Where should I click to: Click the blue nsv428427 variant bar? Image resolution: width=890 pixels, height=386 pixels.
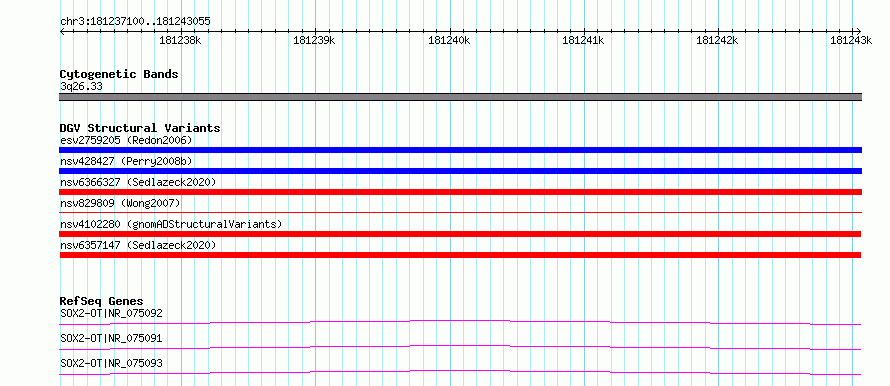pos(460,171)
